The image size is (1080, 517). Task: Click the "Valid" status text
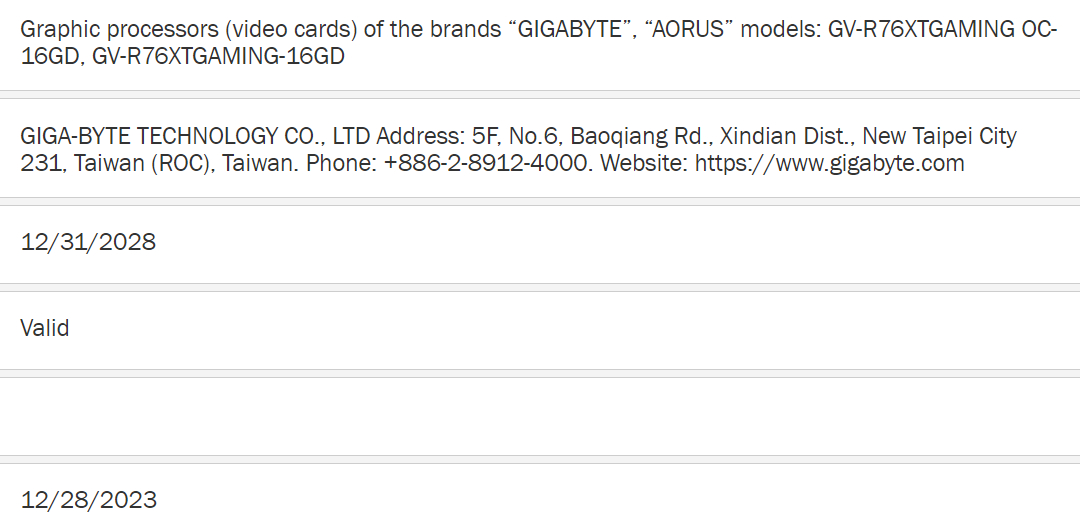coord(45,328)
